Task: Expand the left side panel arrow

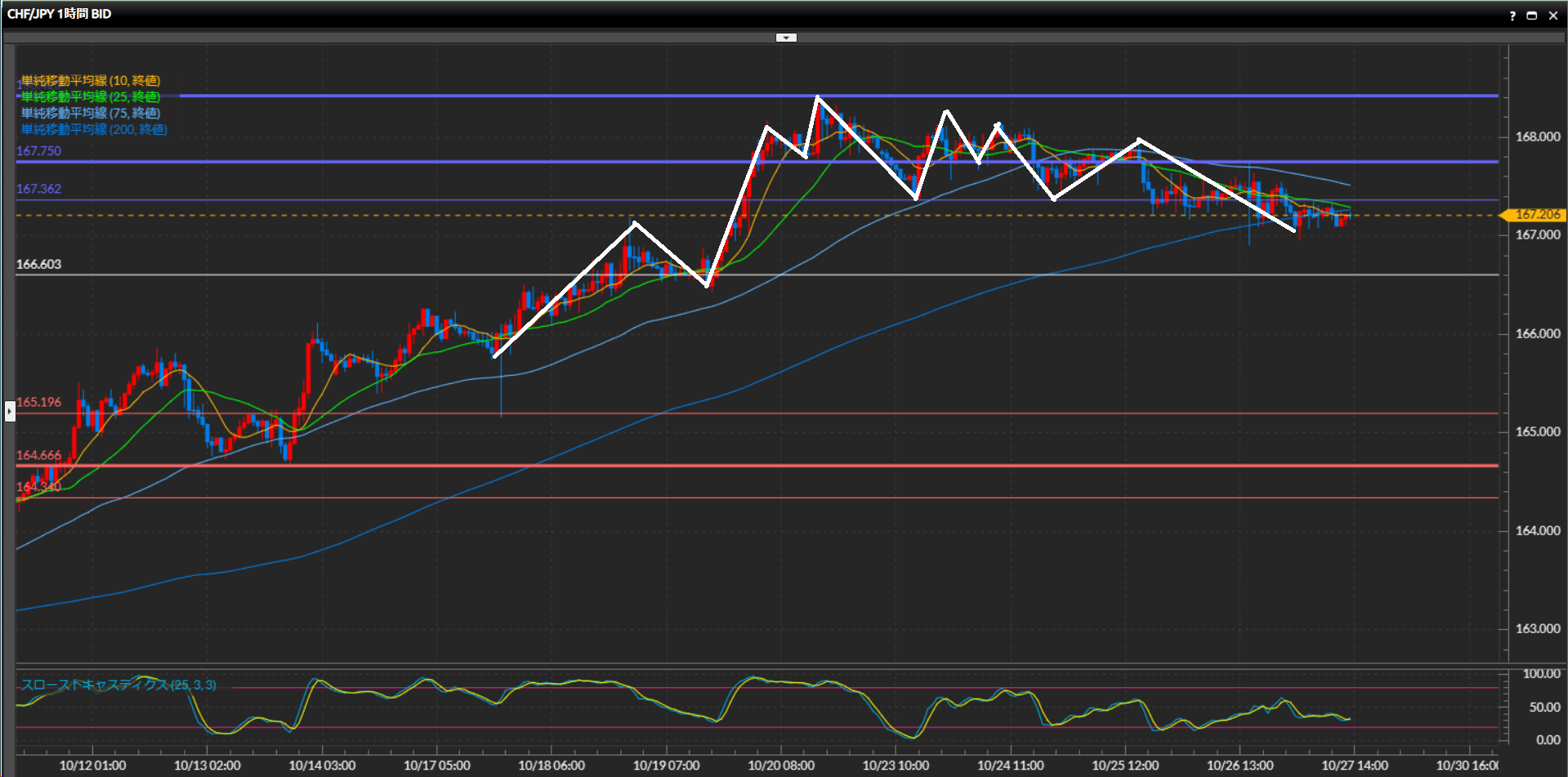Action: [10, 410]
